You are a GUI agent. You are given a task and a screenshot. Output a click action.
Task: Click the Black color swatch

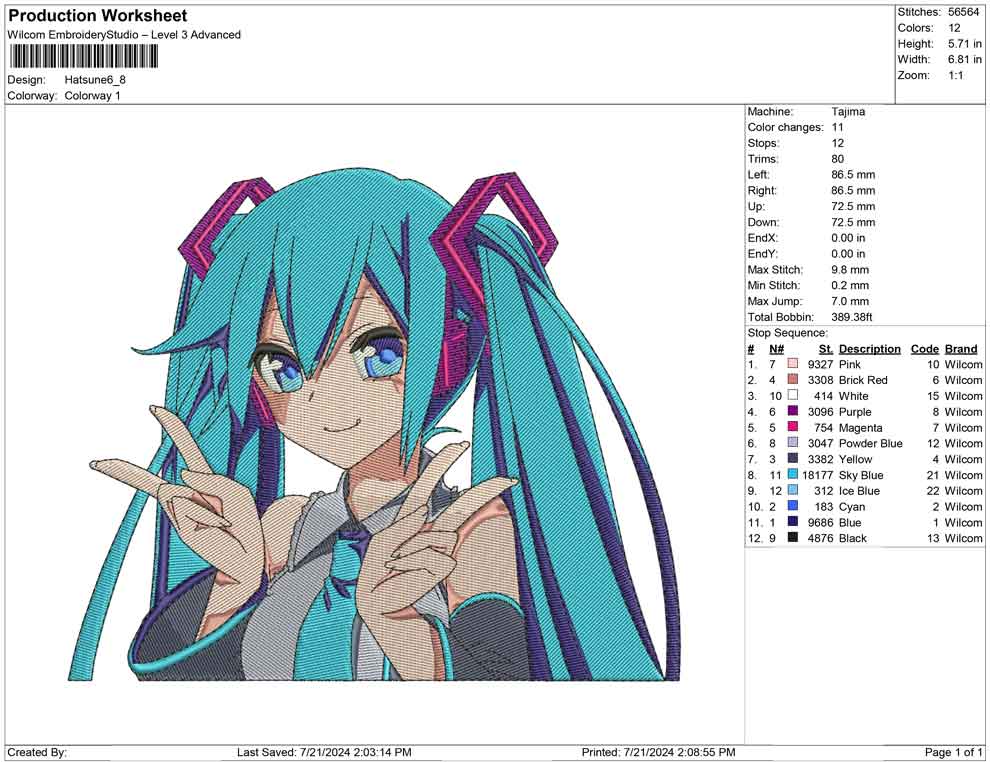click(792, 537)
